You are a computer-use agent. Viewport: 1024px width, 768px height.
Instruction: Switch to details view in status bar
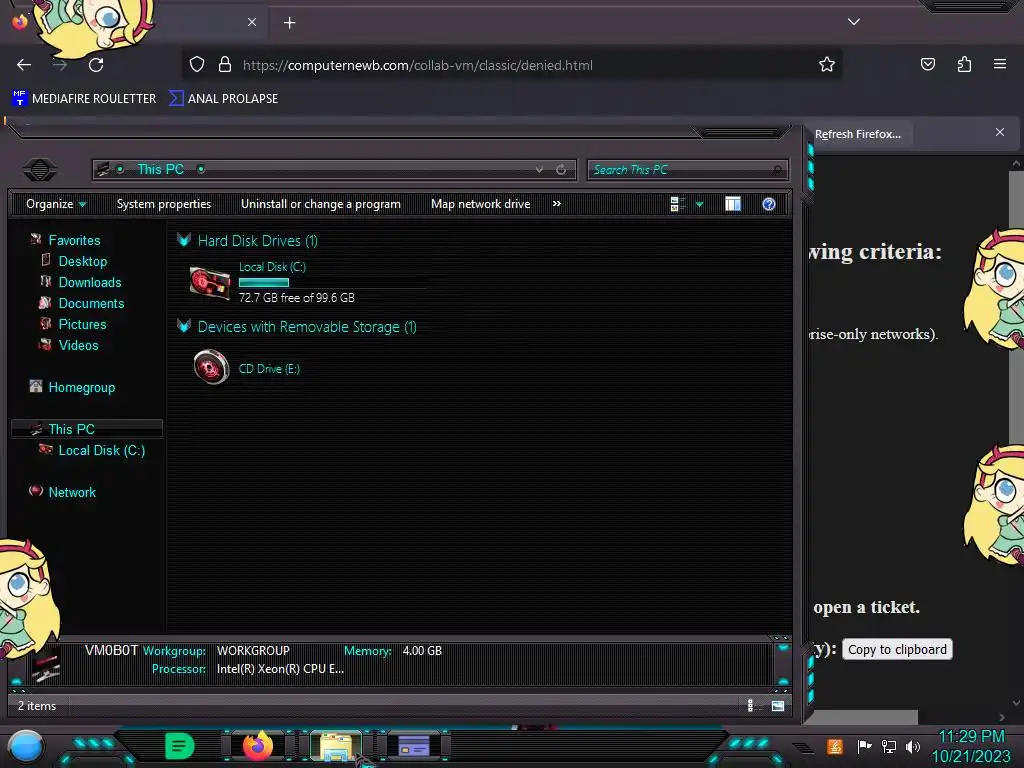(x=751, y=705)
